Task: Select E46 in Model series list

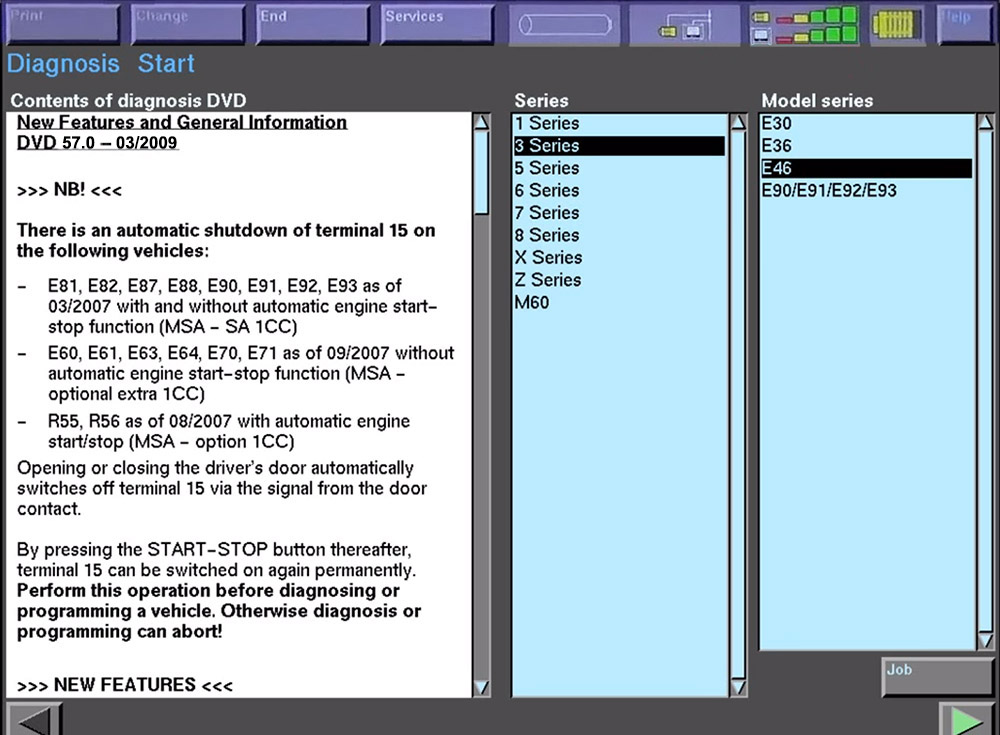Action: [866, 168]
